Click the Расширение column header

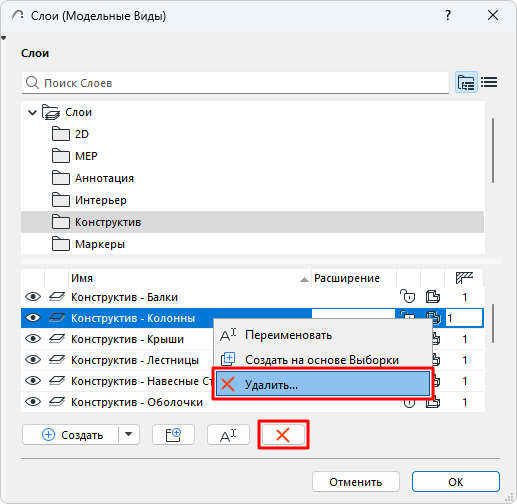pos(354,278)
